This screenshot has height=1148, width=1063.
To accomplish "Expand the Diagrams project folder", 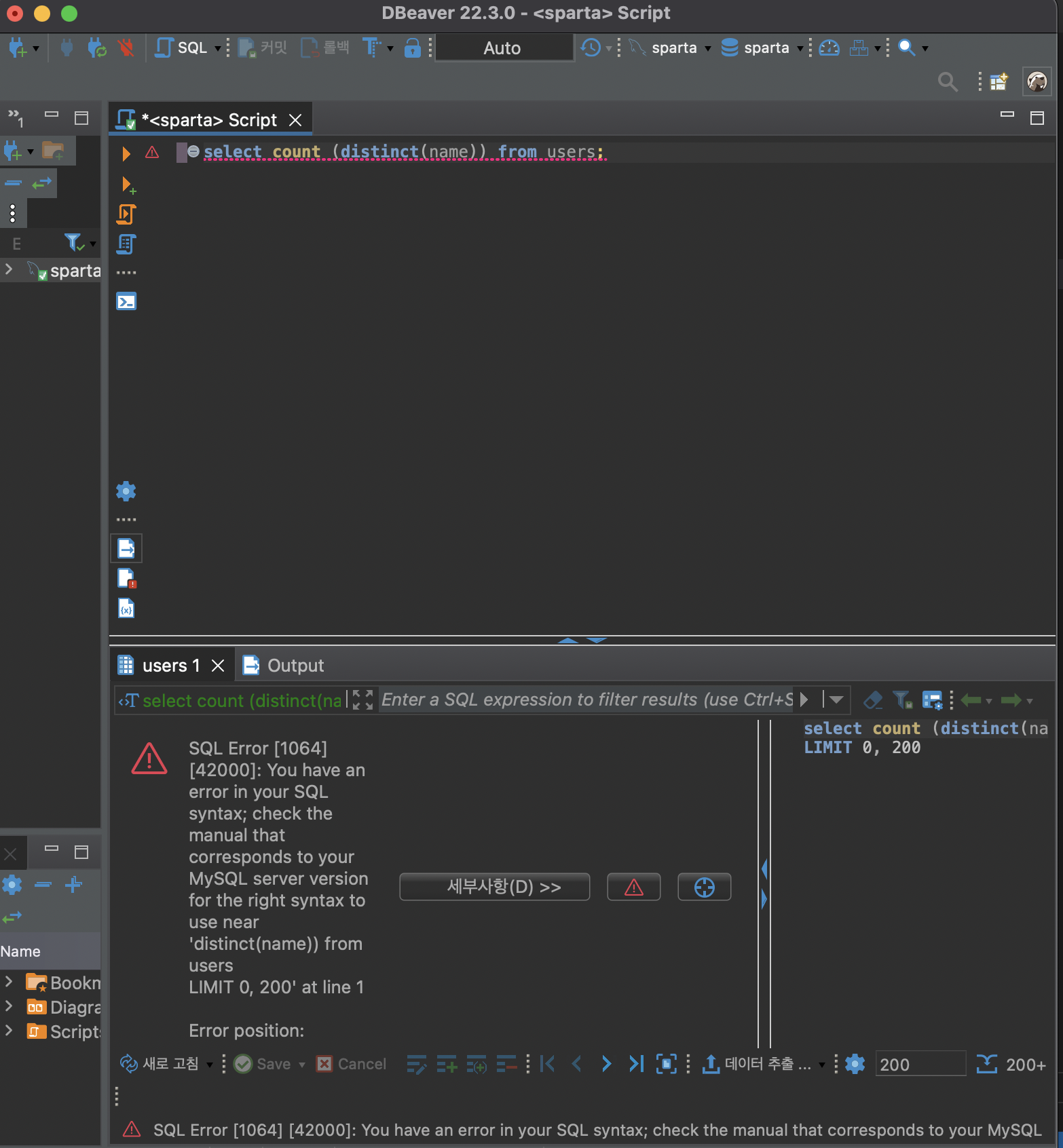I will pyautogui.click(x=9, y=1006).
